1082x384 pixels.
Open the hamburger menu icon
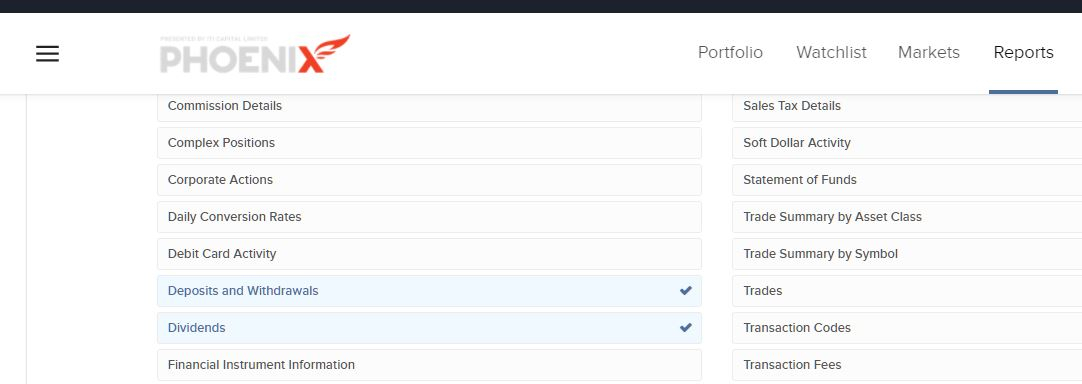tap(47, 53)
